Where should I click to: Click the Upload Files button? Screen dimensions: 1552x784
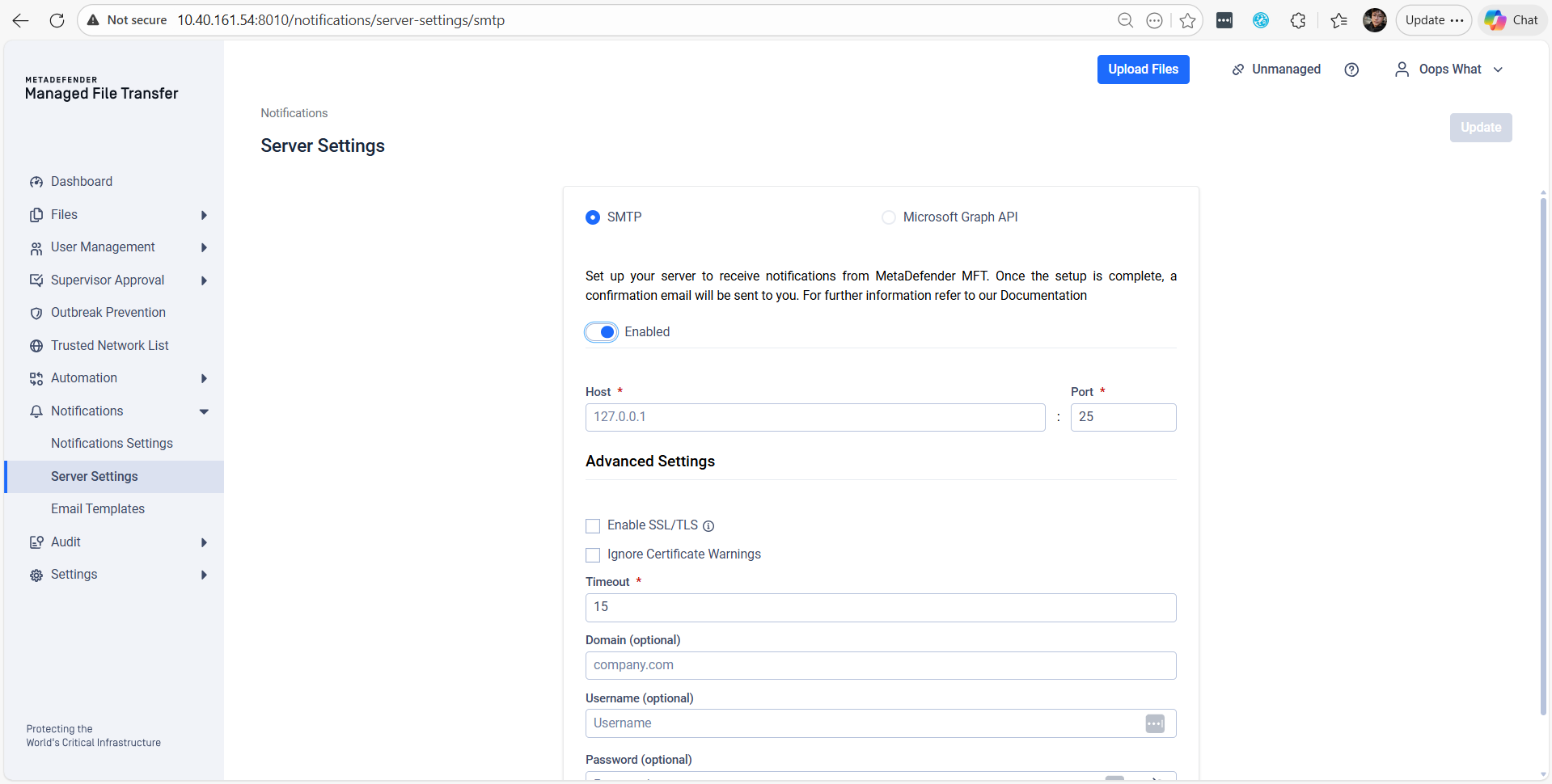pos(1143,70)
